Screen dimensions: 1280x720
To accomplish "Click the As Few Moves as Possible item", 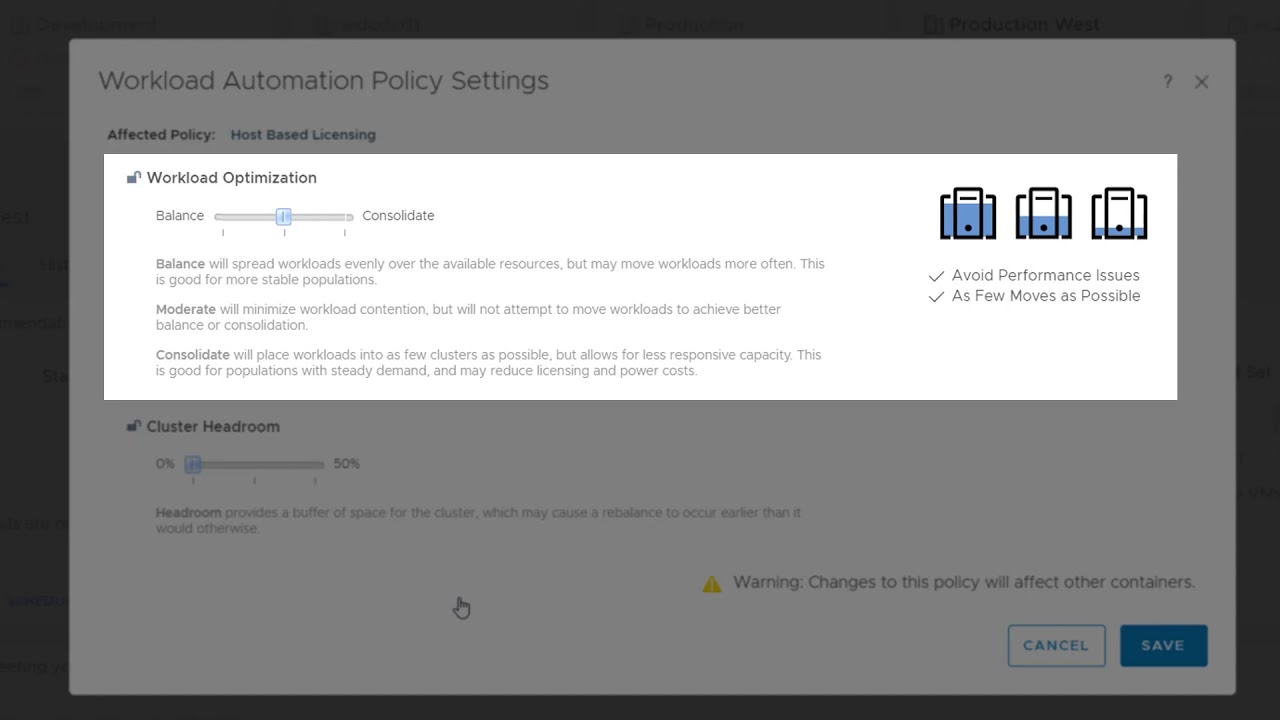I will 1034,296.
